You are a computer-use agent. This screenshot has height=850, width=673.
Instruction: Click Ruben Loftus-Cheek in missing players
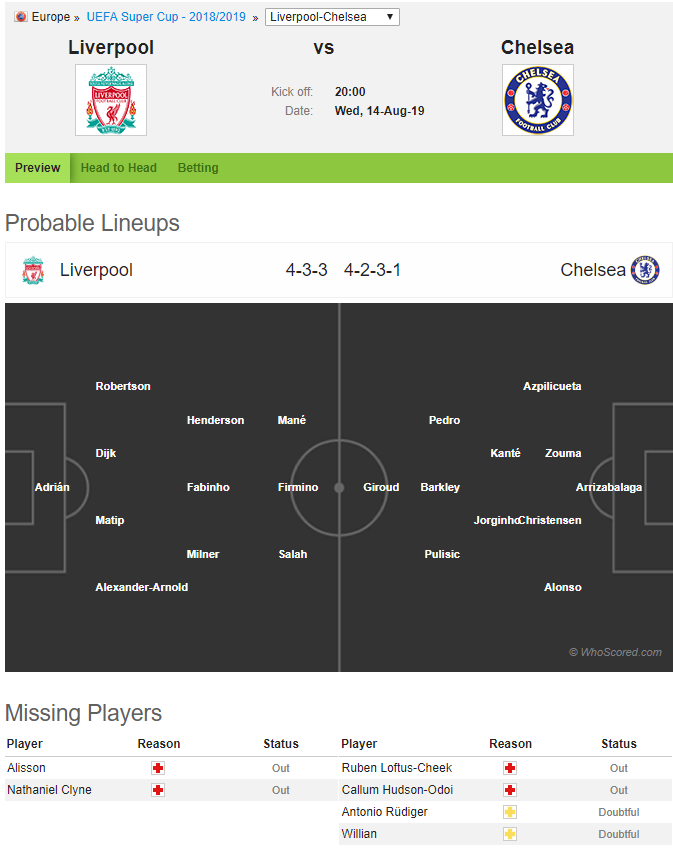396,768
